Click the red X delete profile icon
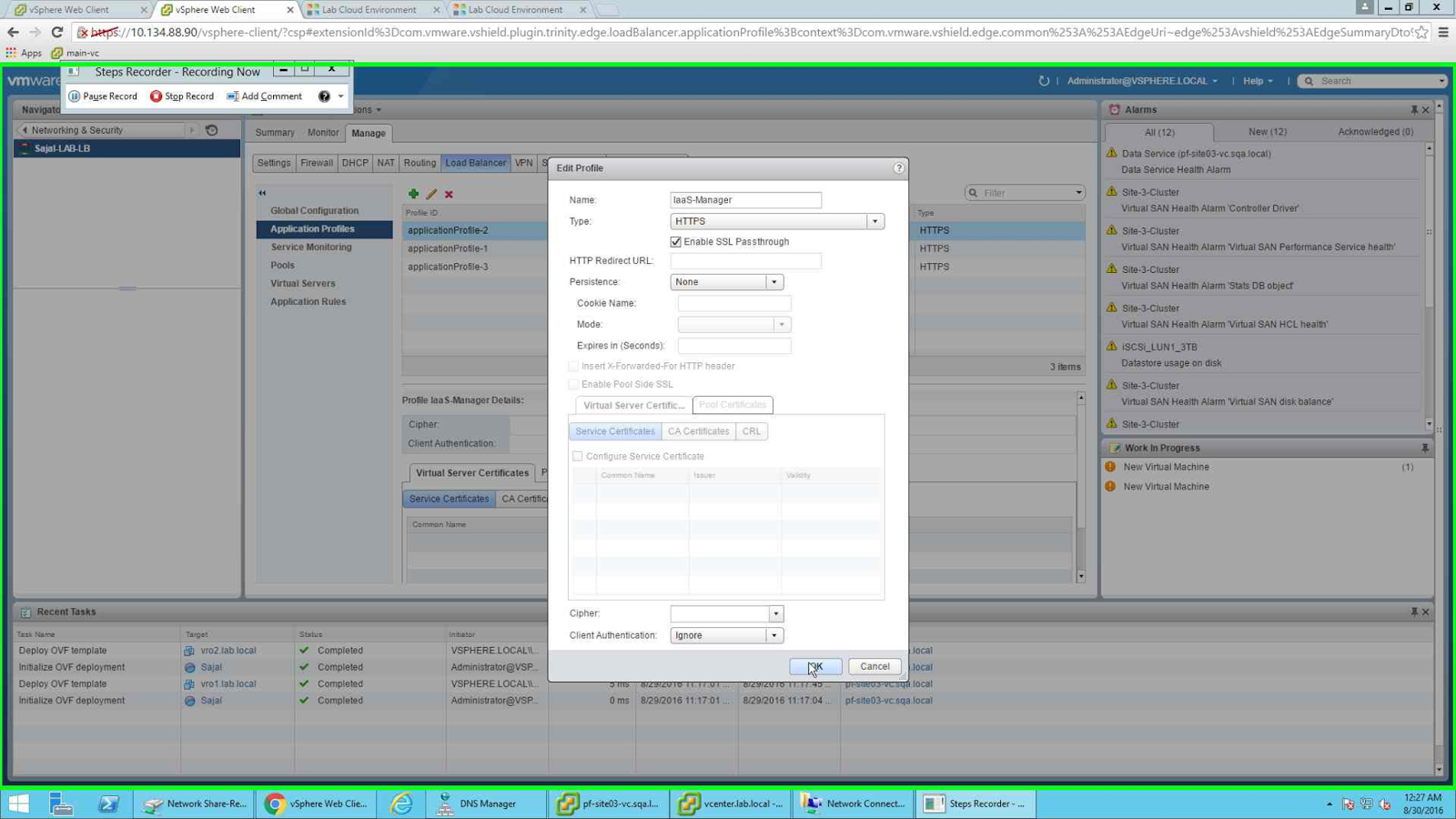Viewport: 1456px width, 819px height. [449, 194]
